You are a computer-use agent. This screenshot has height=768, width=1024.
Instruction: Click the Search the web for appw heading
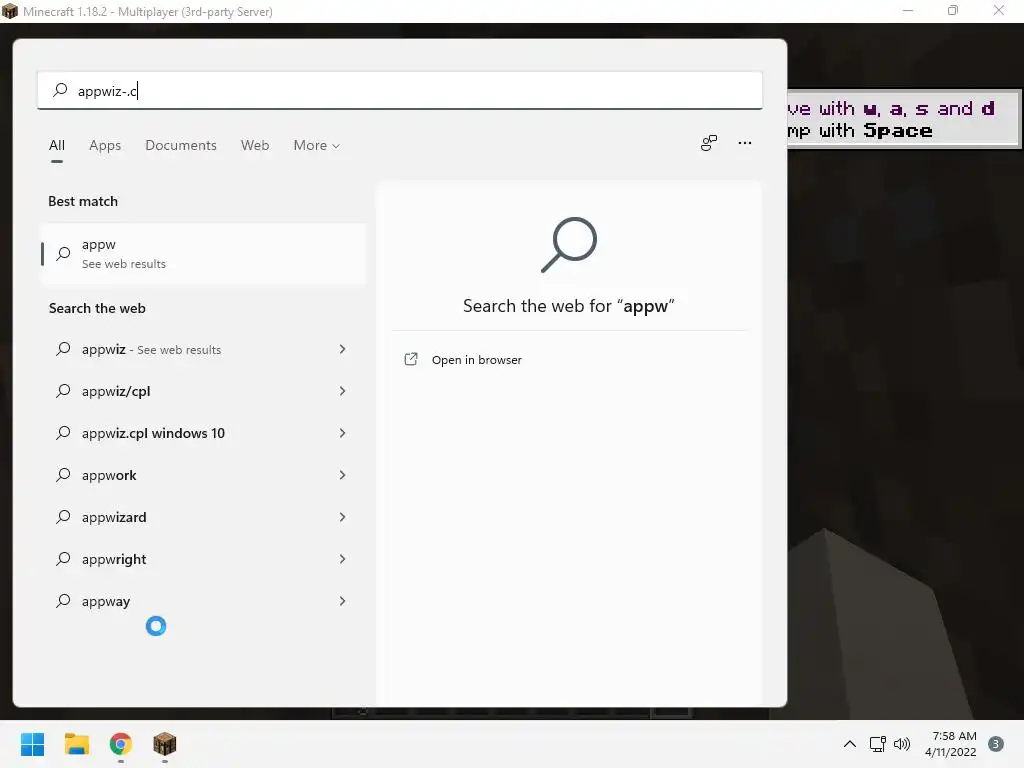coord(568,306)
